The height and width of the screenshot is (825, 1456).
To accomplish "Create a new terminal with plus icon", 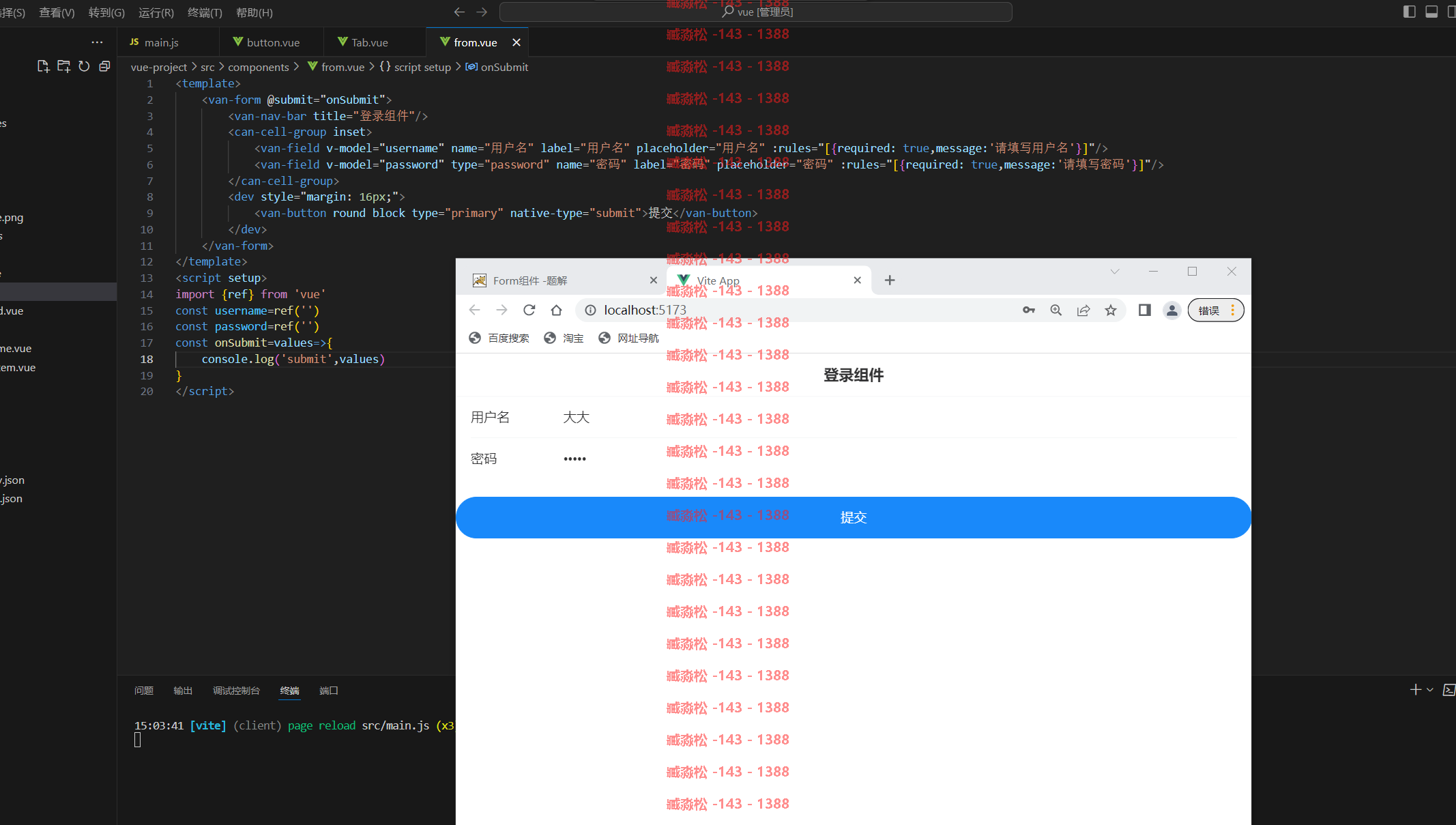I will 1416,690.
